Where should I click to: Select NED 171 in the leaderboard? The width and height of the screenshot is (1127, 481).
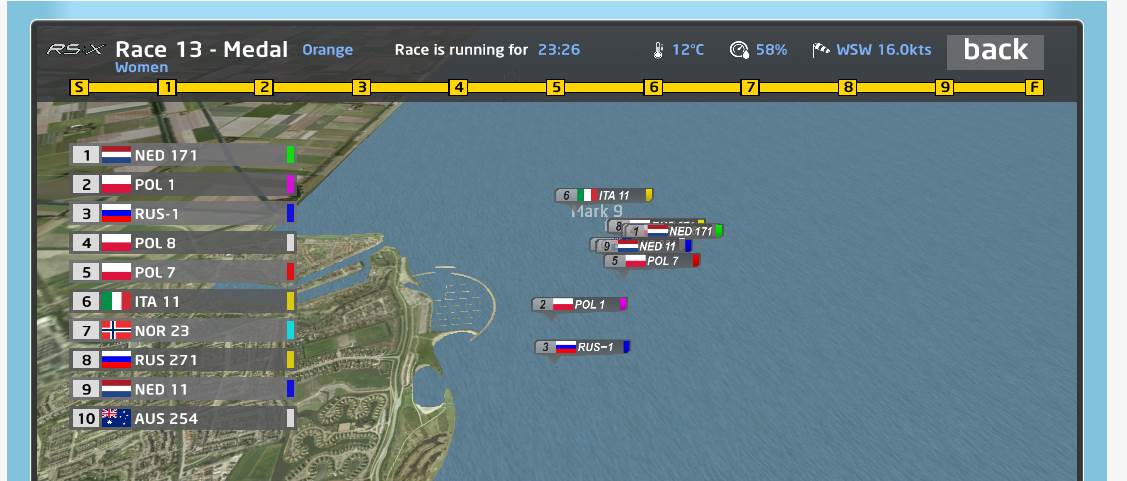(x=180, y=155)
